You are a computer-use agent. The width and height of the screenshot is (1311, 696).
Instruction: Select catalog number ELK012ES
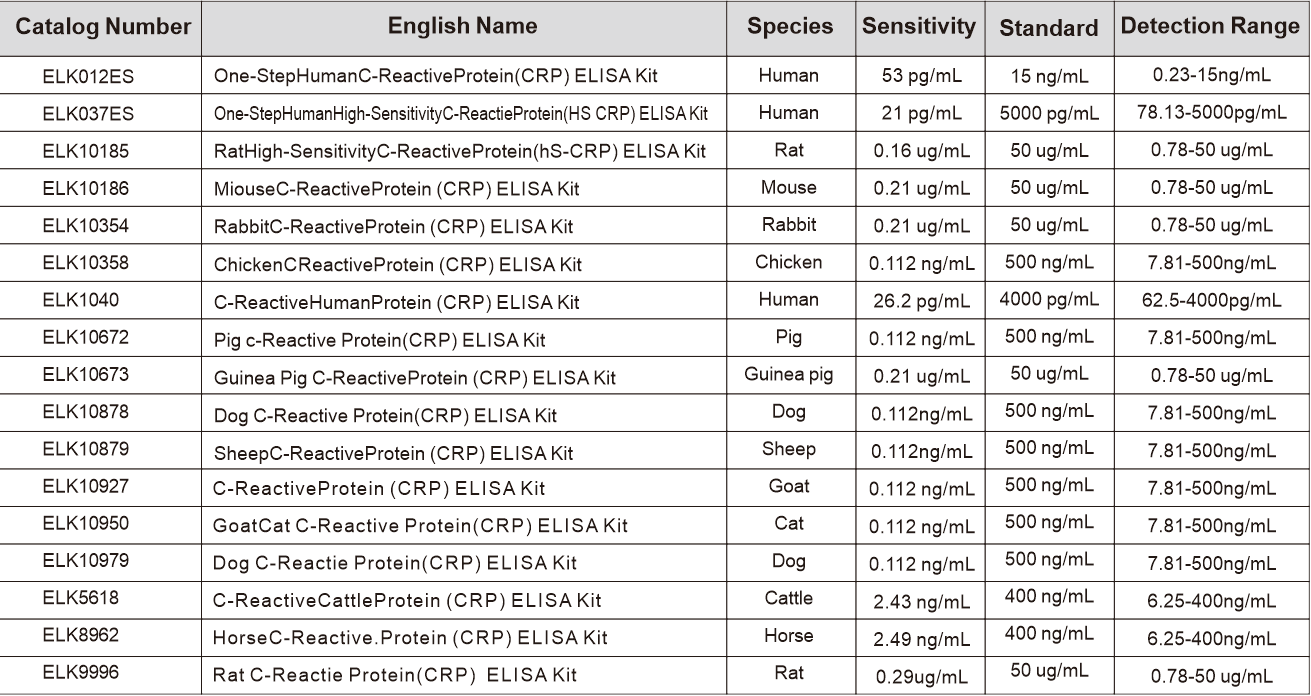coord(87,76)
